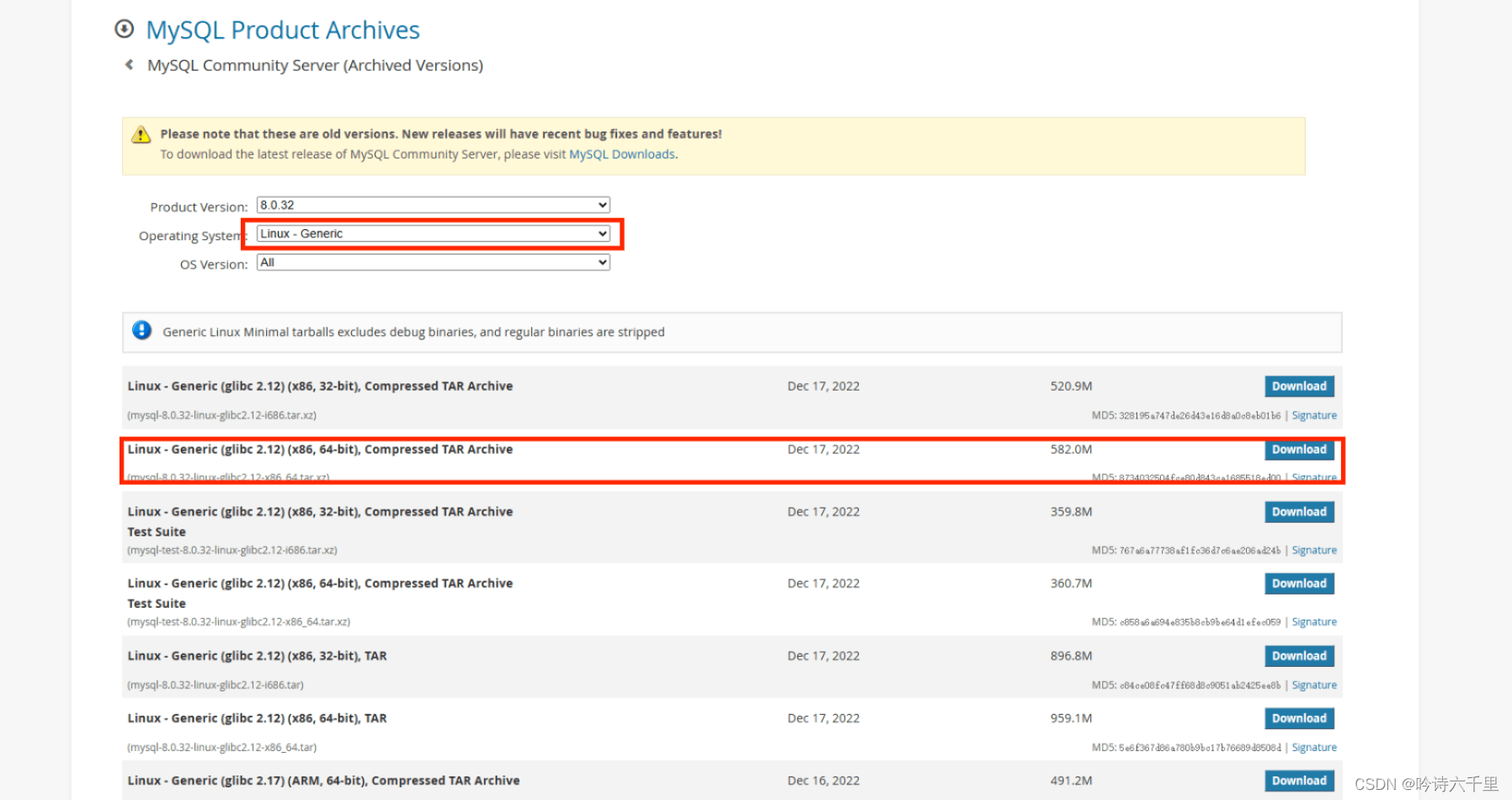This screenshot has width=1512, height=800.
Task: Open Signature link for mysql-8.0.32 x86_64.tar
Action: point(1314,747)
